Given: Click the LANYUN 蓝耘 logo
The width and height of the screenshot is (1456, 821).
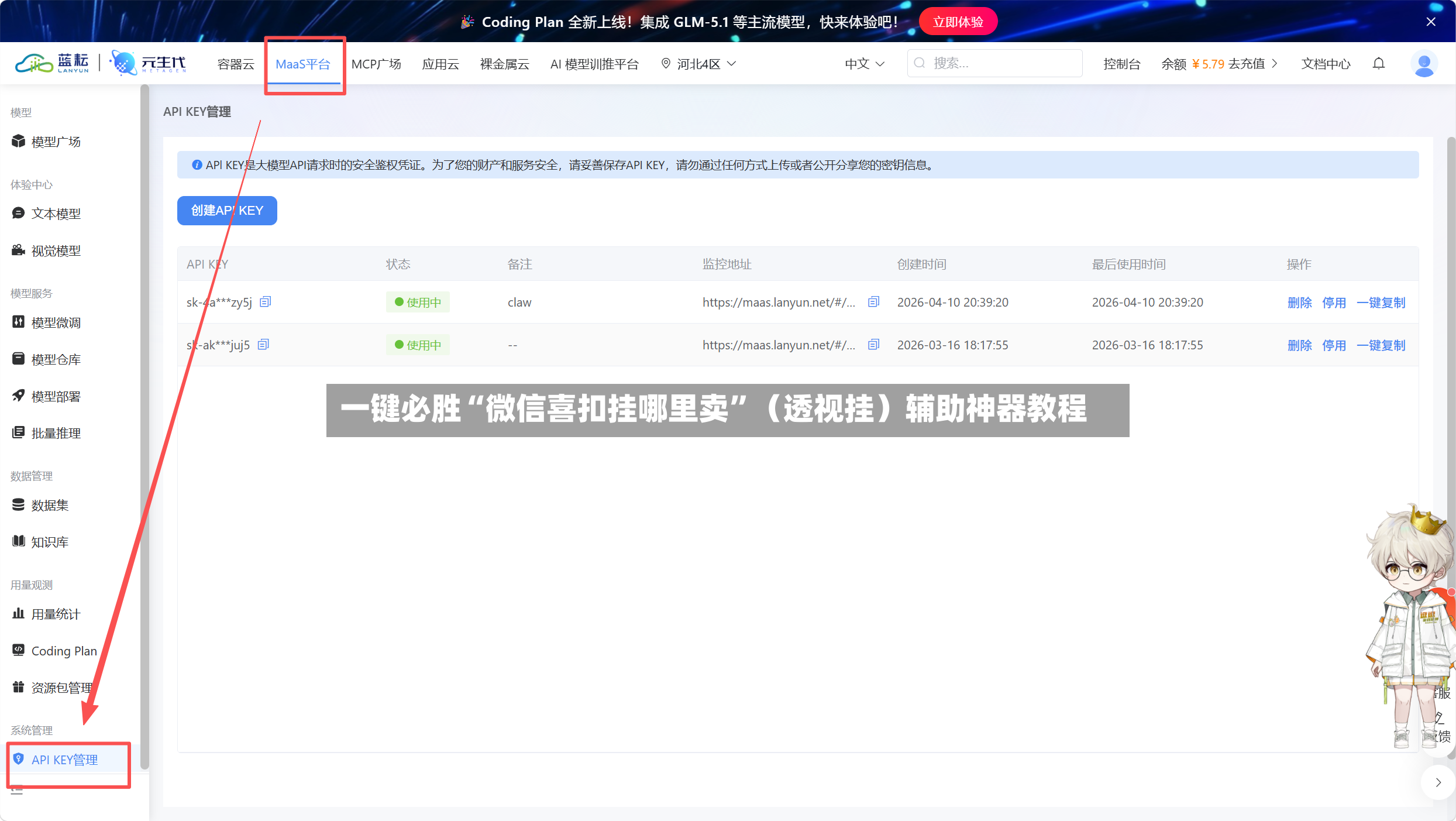Looking at the screenshot, I should click(x=52, y=63).
